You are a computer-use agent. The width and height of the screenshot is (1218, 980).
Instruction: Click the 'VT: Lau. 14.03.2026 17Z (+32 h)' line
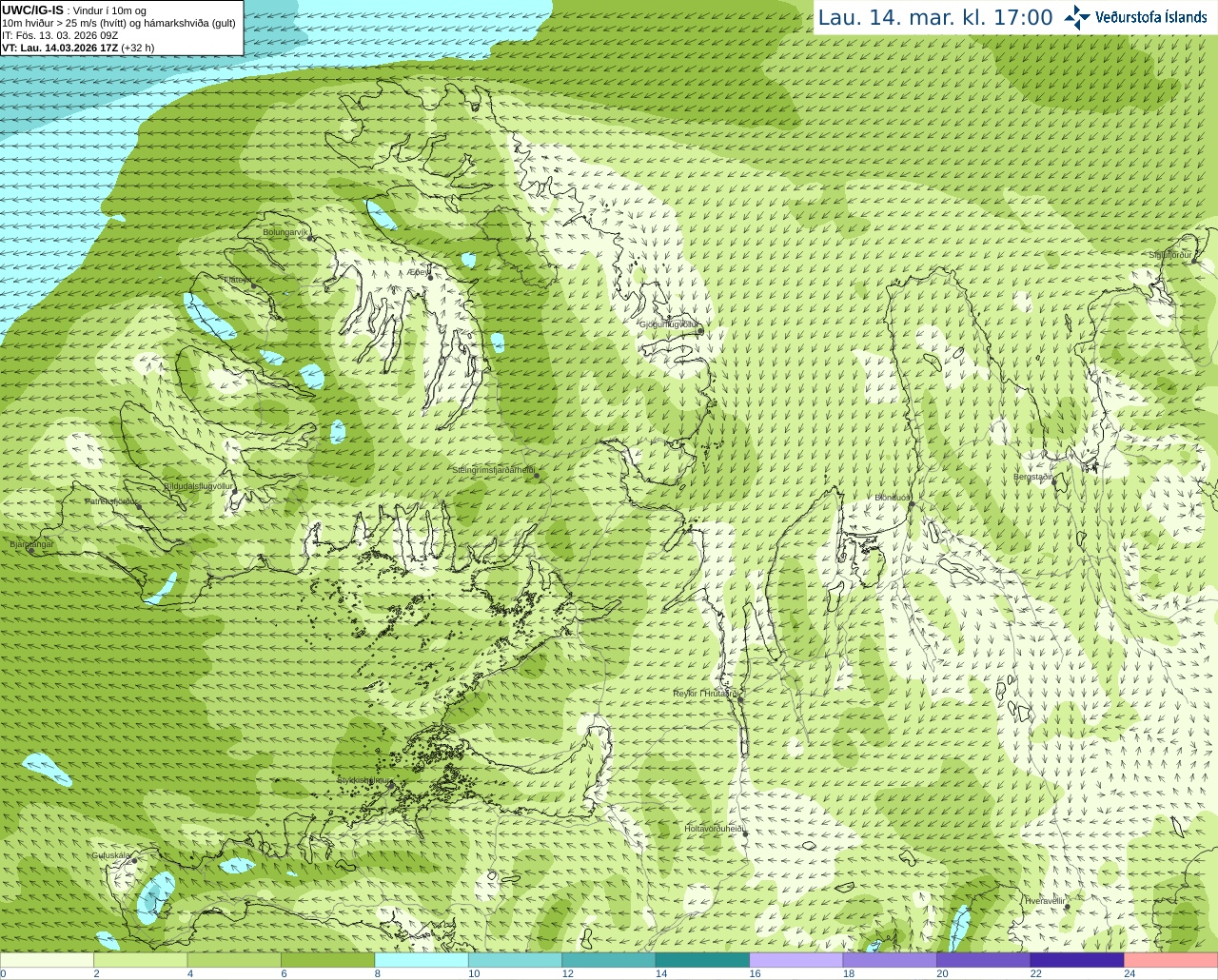coord(78,48)
